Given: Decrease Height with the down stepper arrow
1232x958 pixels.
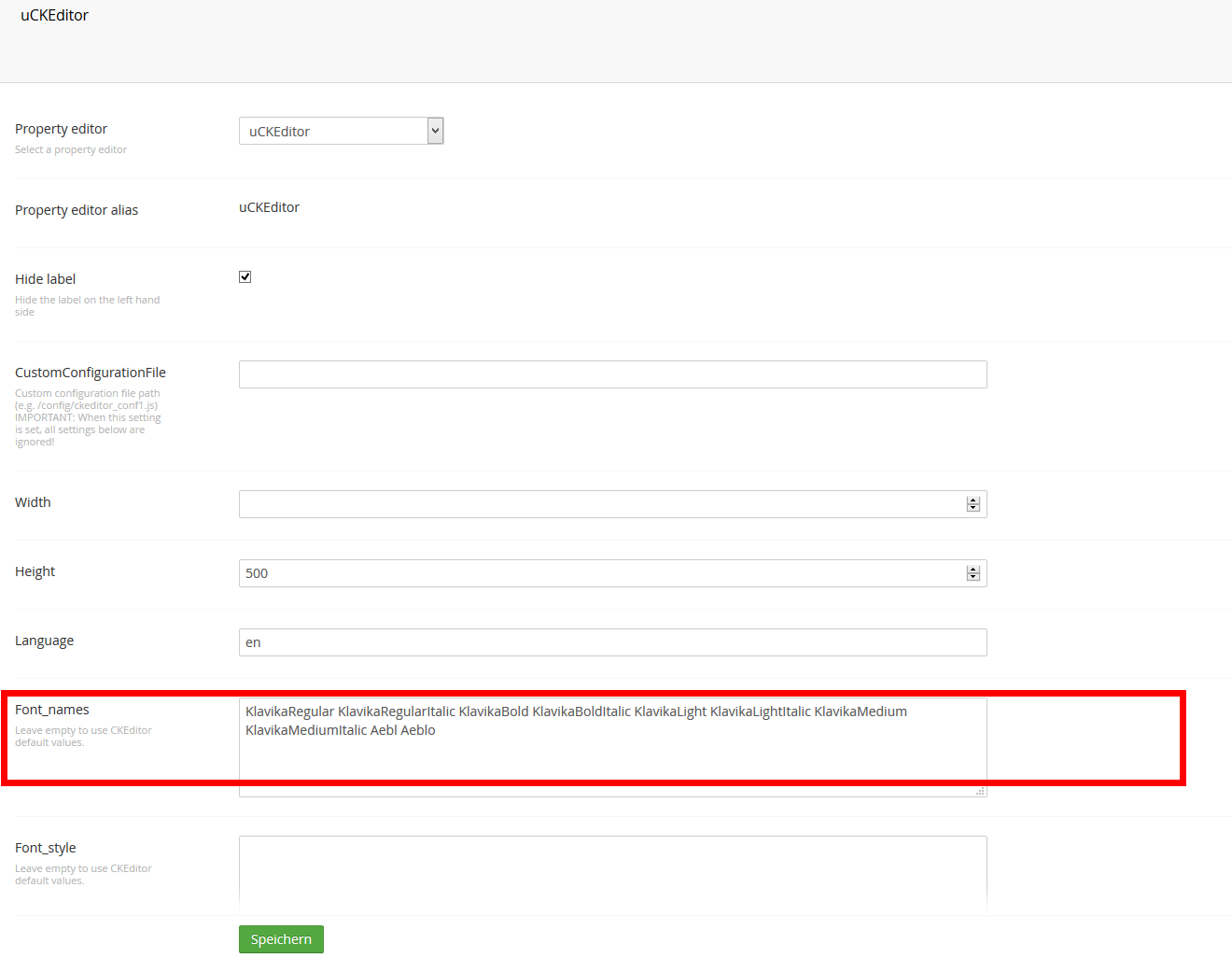Looking at the screenshot, I should point(973,577).
